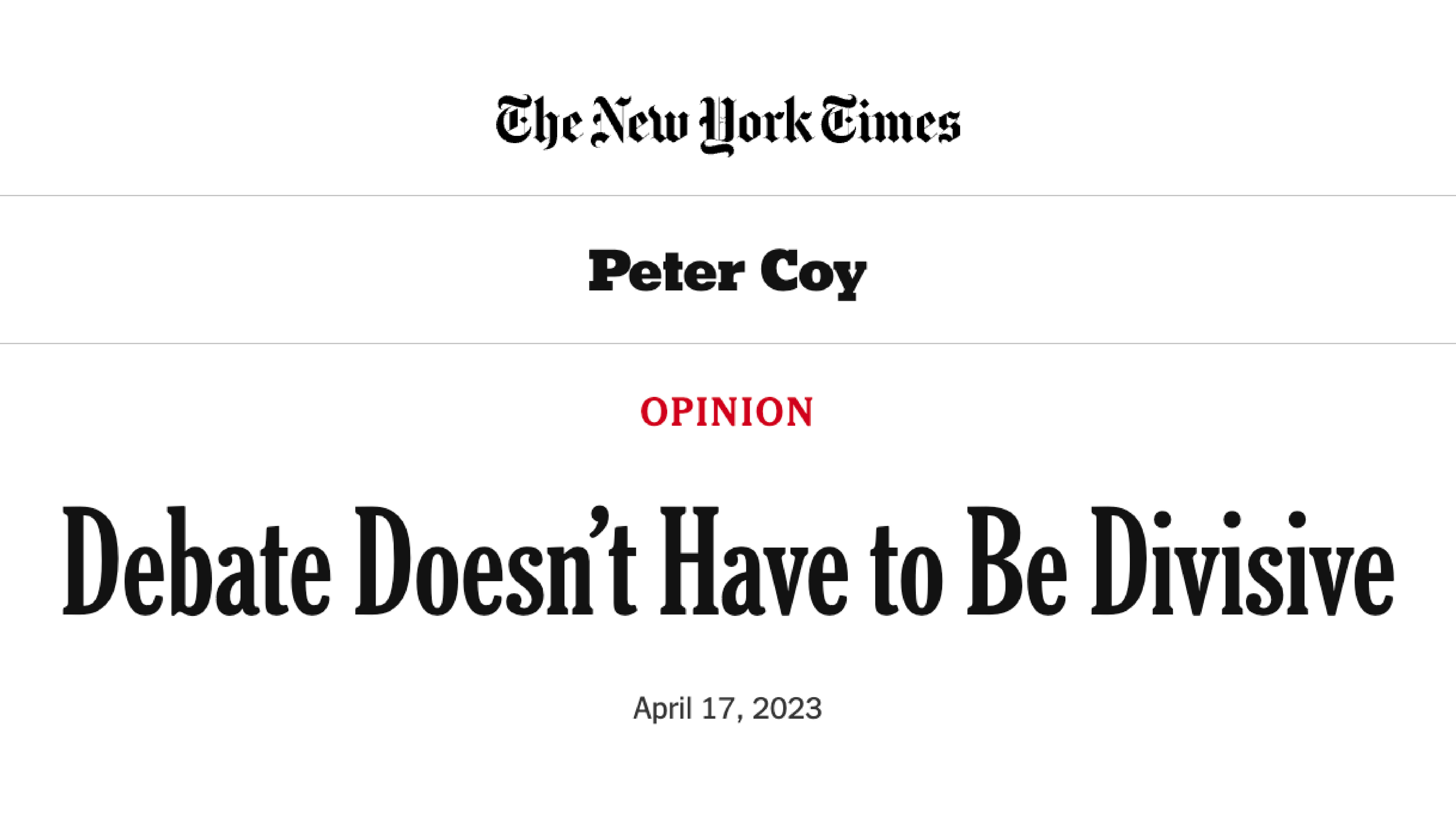
Task: Click the divider line above Peter Coy
Action: 728,195
